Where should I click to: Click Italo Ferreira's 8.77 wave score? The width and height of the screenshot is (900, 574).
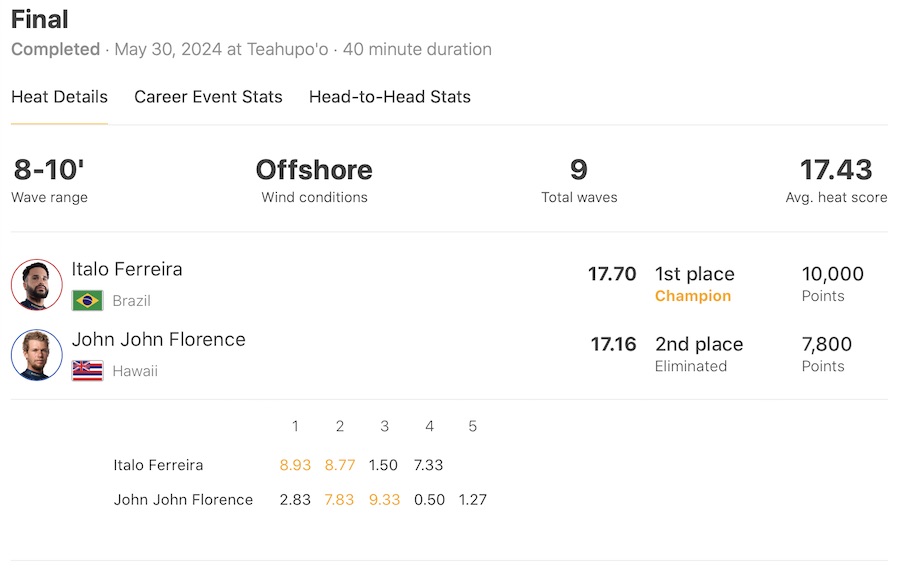(340, 465)
